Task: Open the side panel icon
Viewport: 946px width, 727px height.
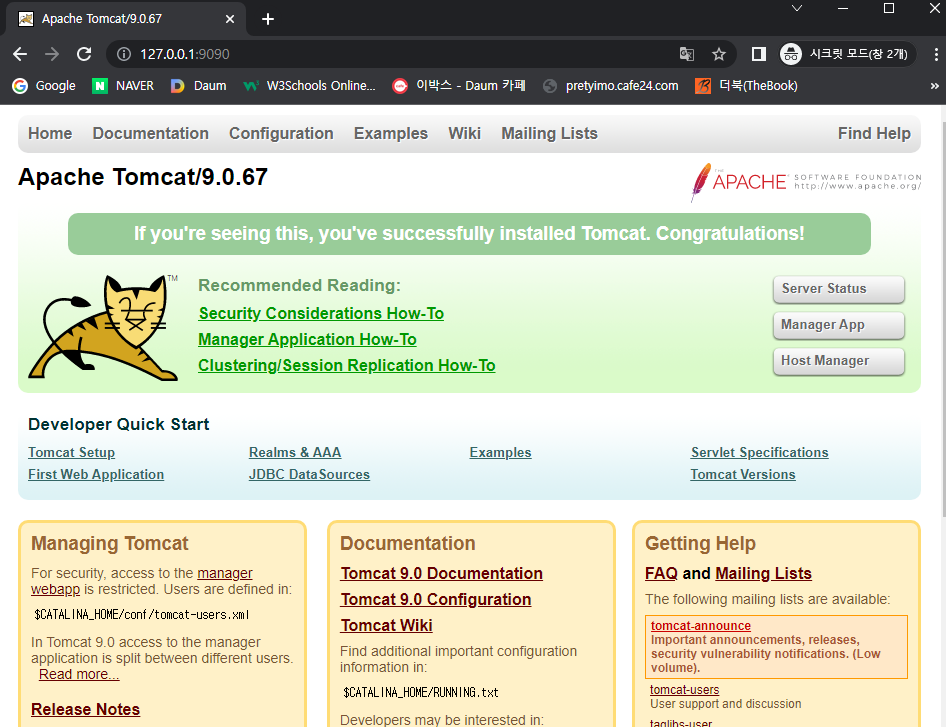Action: tap(758, 54)
